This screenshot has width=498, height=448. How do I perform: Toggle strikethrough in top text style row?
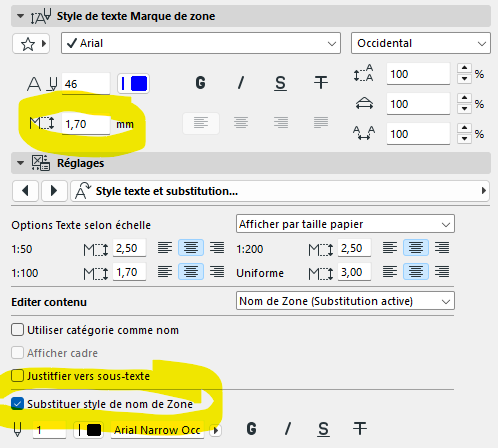coord(321,83)
